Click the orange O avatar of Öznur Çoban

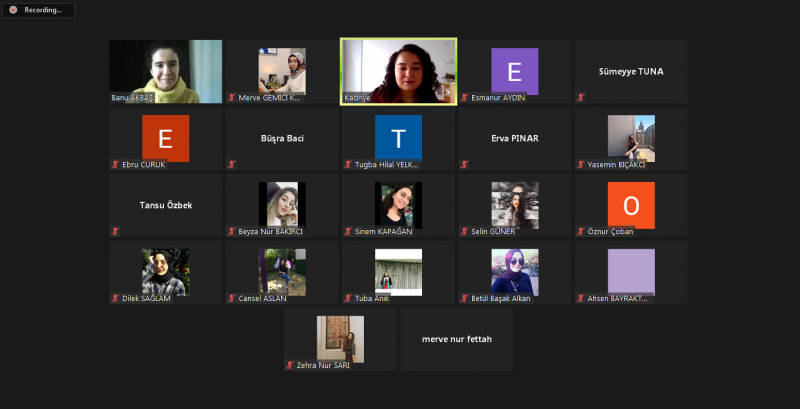[631, 204]
